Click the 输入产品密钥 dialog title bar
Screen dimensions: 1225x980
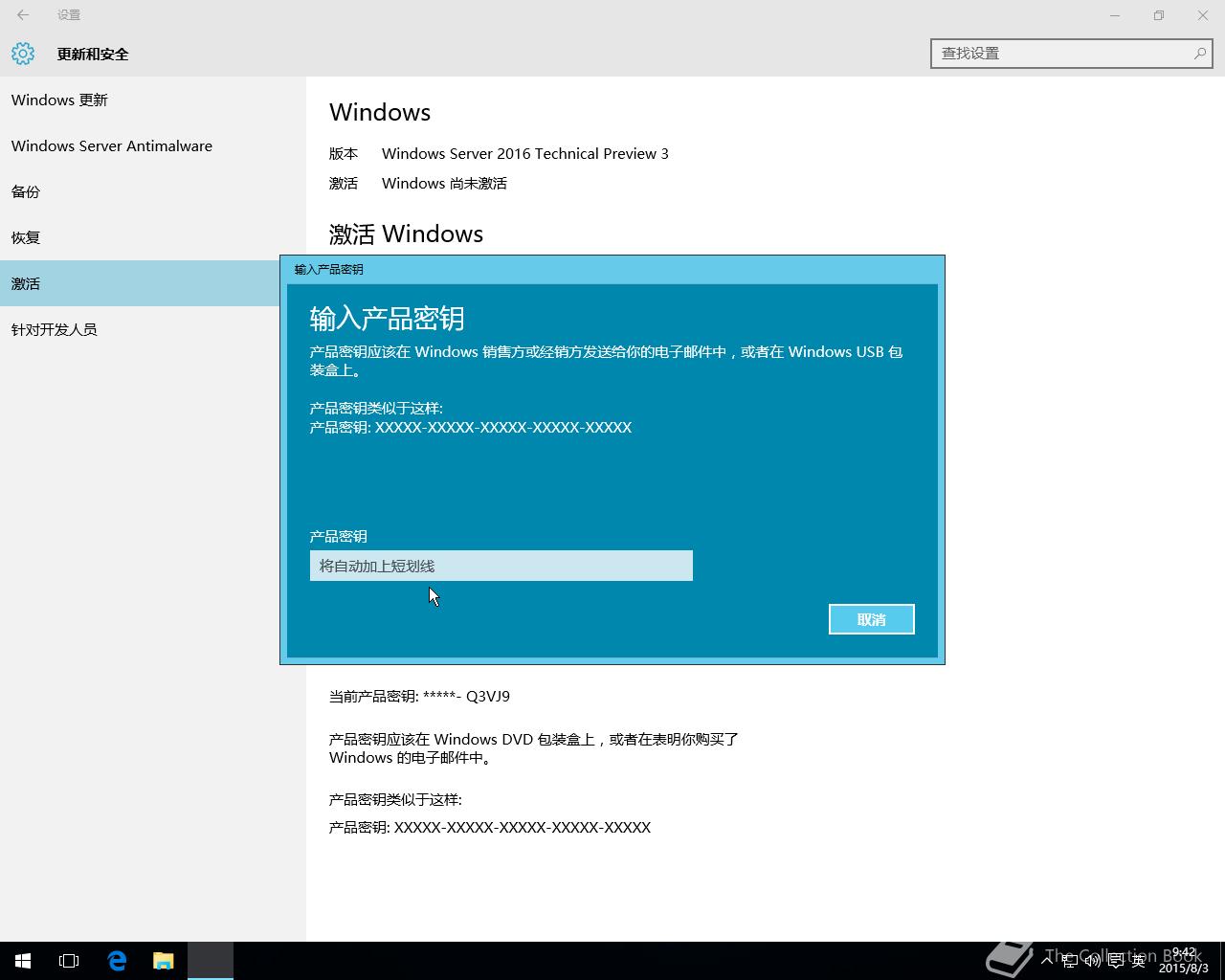point(612,270)
